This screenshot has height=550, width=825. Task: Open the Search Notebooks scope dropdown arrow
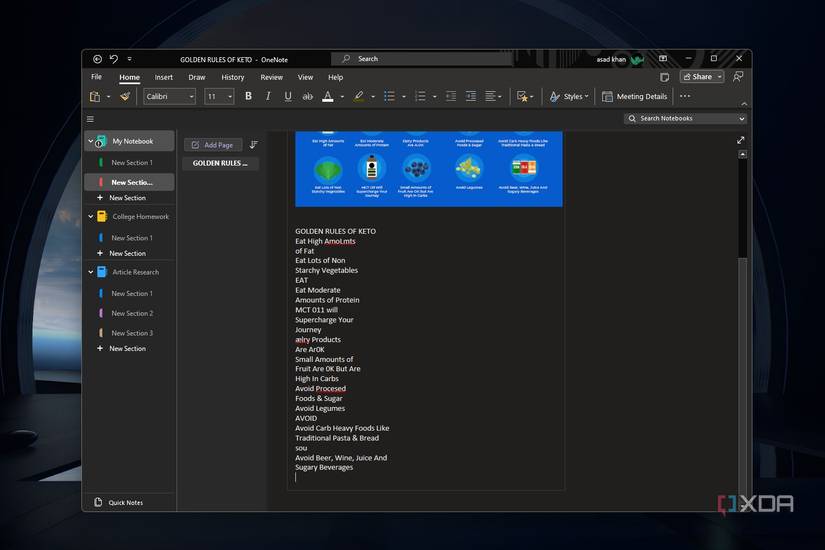[741, 119]
